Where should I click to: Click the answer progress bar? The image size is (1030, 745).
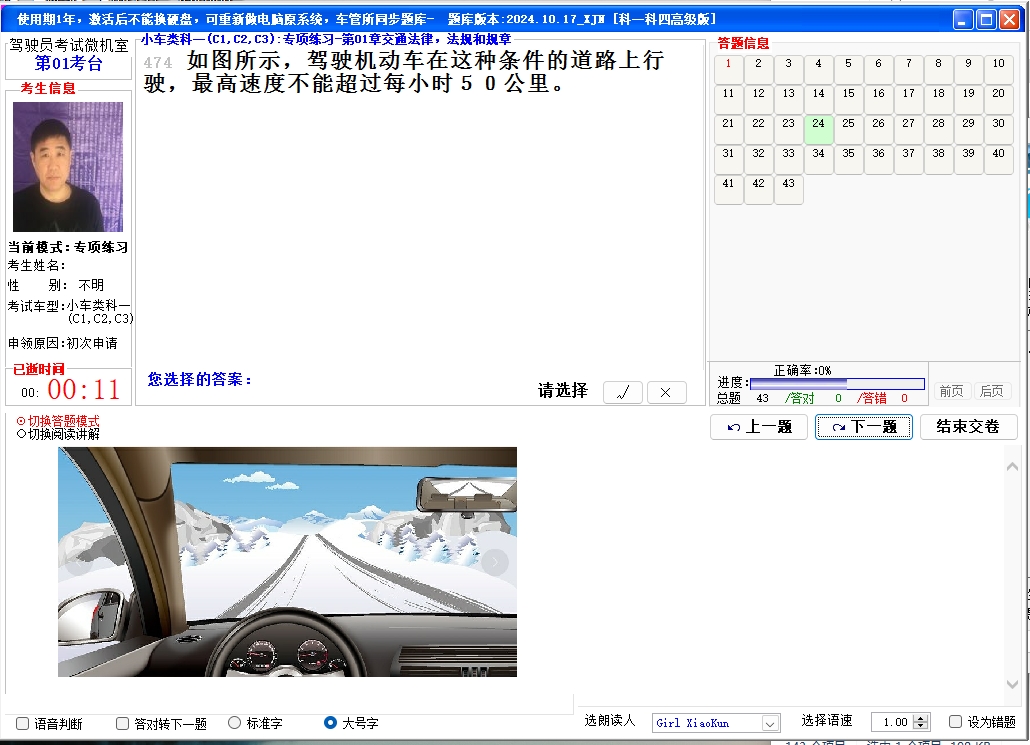pos(836,383)
